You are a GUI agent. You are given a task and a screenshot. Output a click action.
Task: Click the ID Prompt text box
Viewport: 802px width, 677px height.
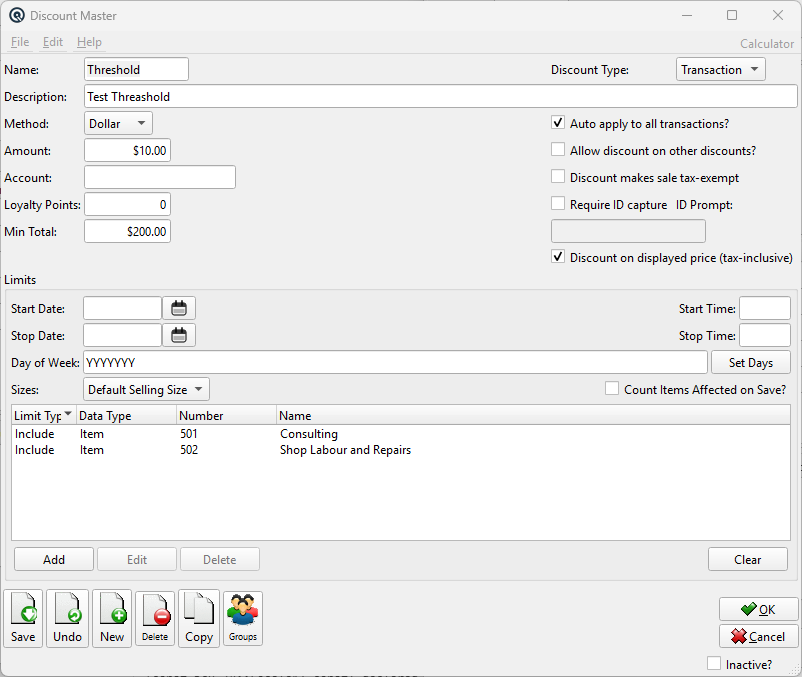click(x=628, y=231)
